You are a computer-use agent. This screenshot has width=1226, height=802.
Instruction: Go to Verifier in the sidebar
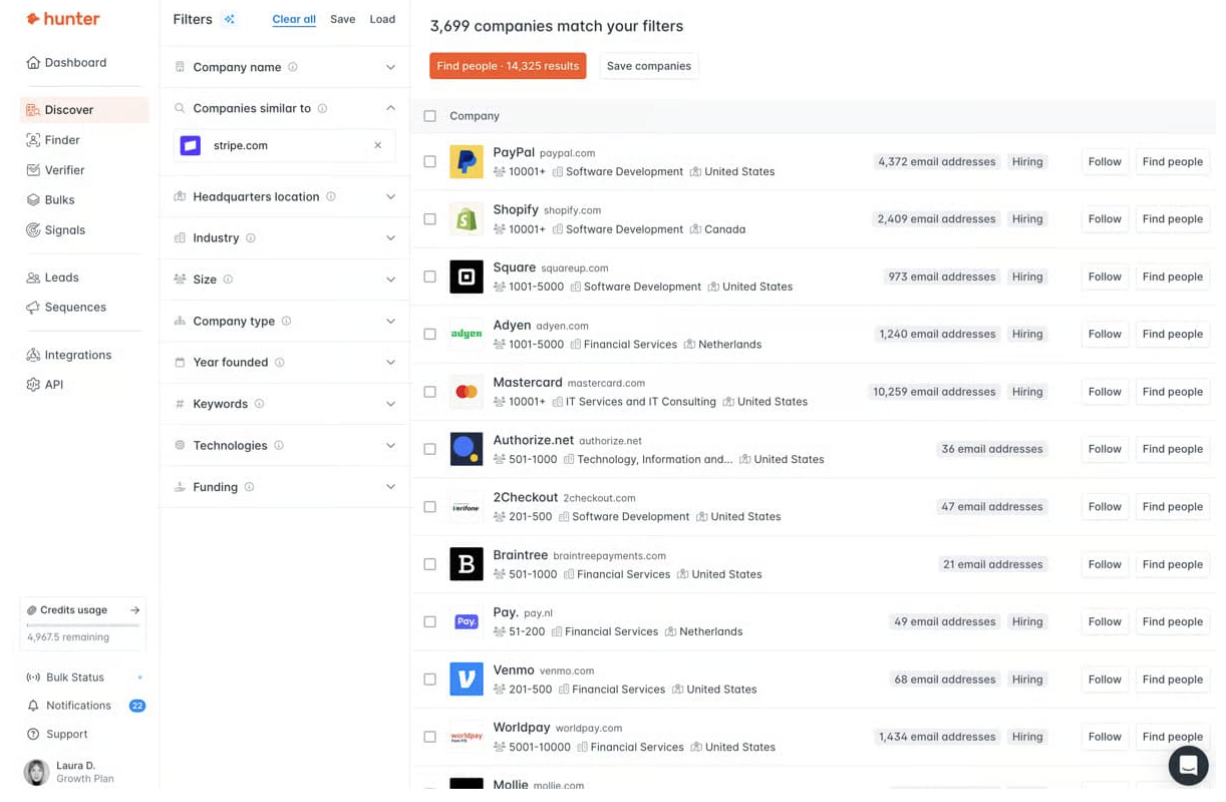[x=64, y=170]
